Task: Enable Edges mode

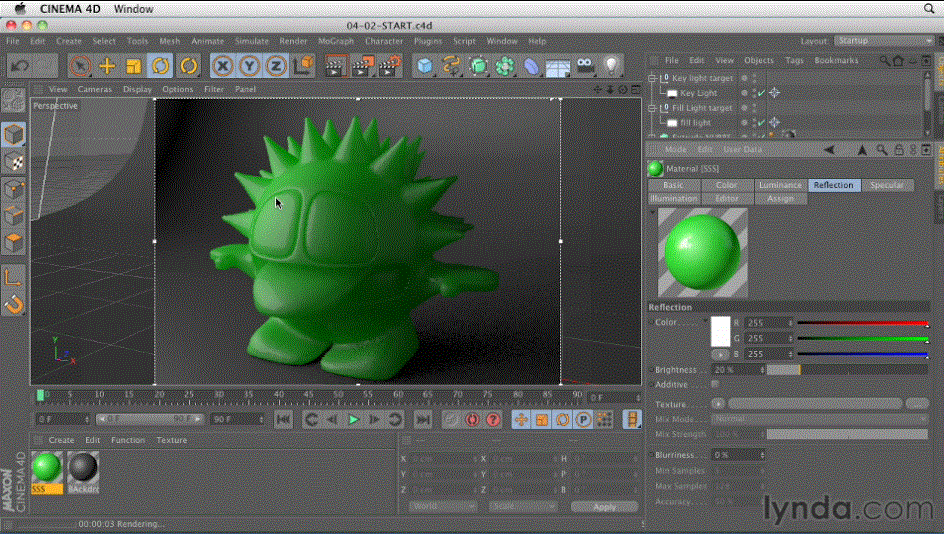Action: pos(13,216)
